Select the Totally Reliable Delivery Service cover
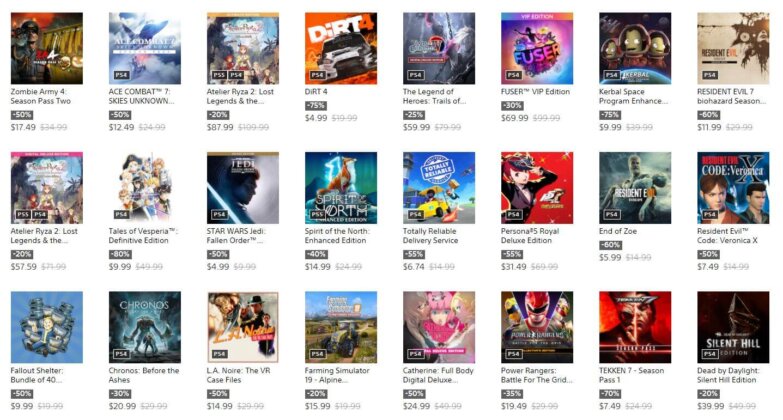The image size is (783, 420). (439, 188)
